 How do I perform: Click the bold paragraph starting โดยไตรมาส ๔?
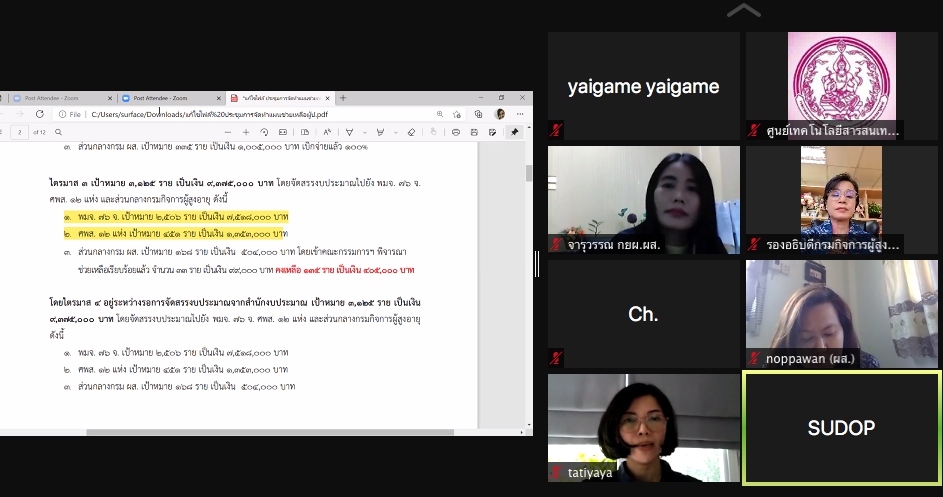coord(235,310)
